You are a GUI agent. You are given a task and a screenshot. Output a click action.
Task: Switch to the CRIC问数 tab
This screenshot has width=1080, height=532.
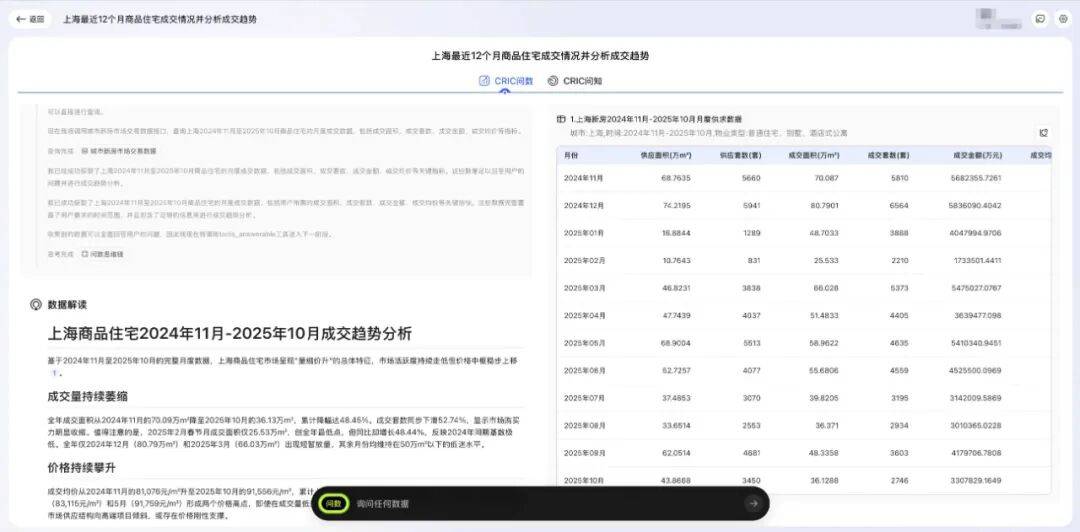click(506, 81)
